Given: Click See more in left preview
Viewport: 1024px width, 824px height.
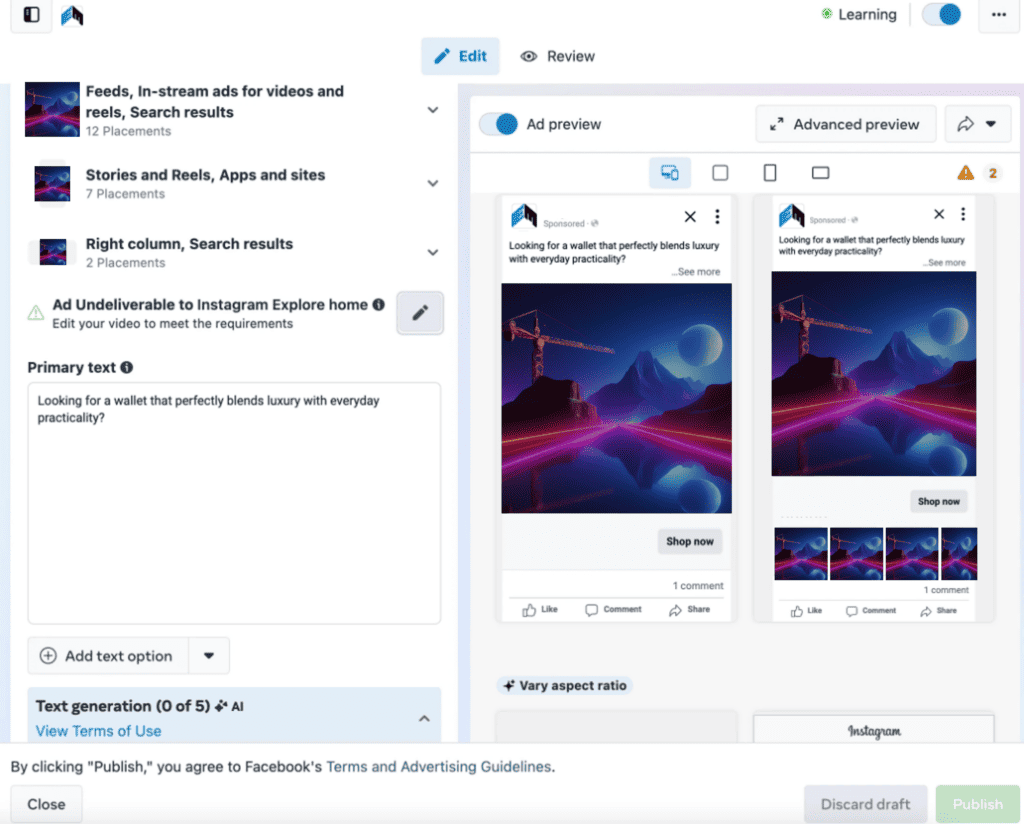Looking at the screenshot, I should pyautogui.click(x=697, y=272).
